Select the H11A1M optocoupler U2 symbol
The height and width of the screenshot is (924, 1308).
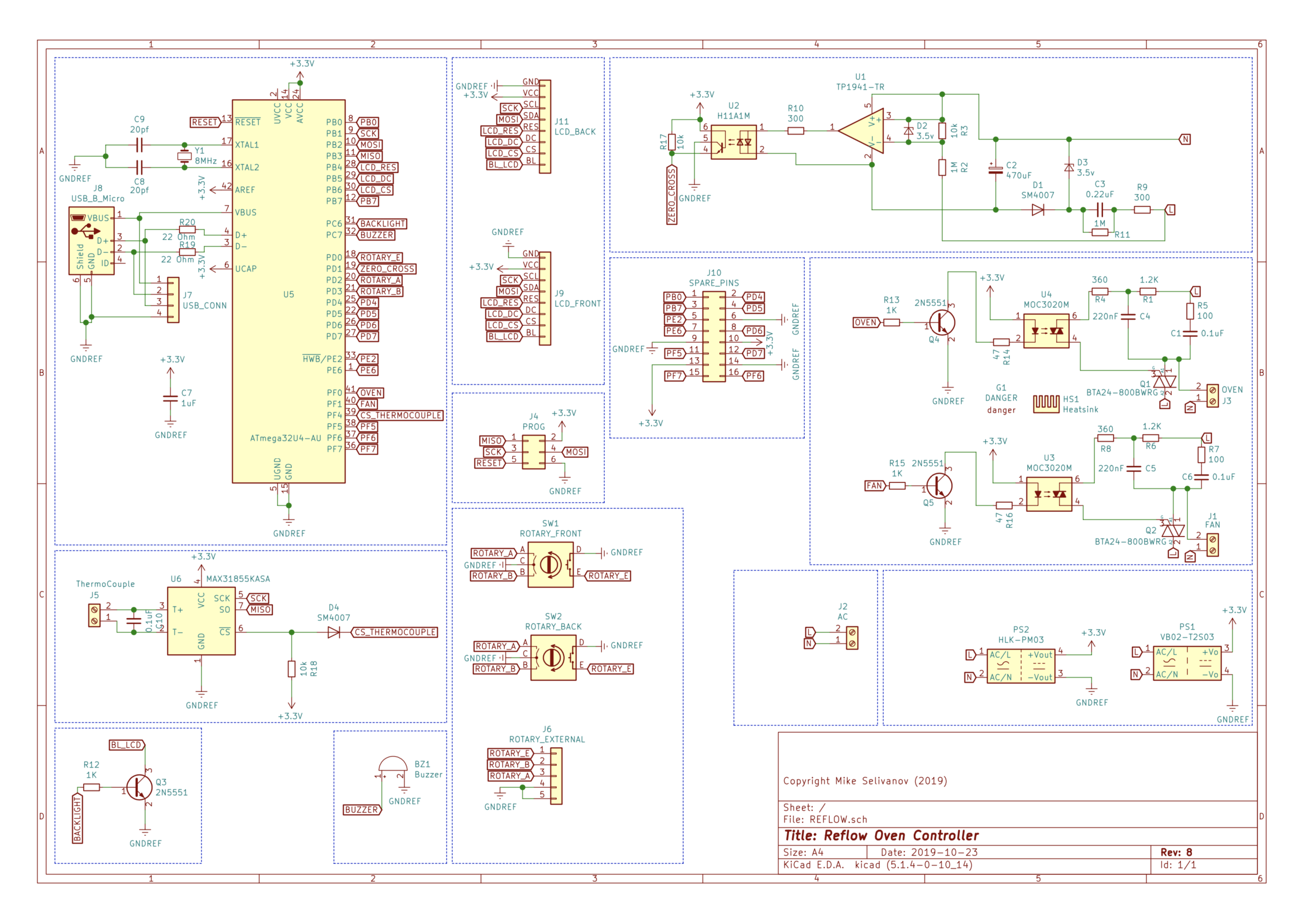(733, 142)
